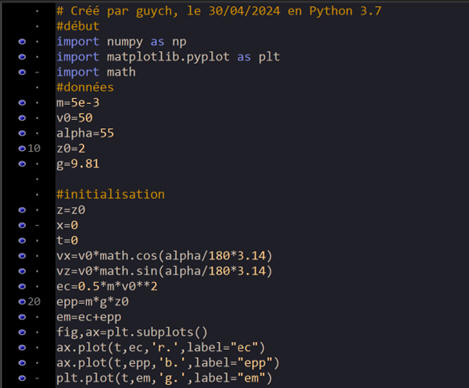Toggle breakpoint marker beside 'z=z0'
469x388 pixels.
coord(22,210)
